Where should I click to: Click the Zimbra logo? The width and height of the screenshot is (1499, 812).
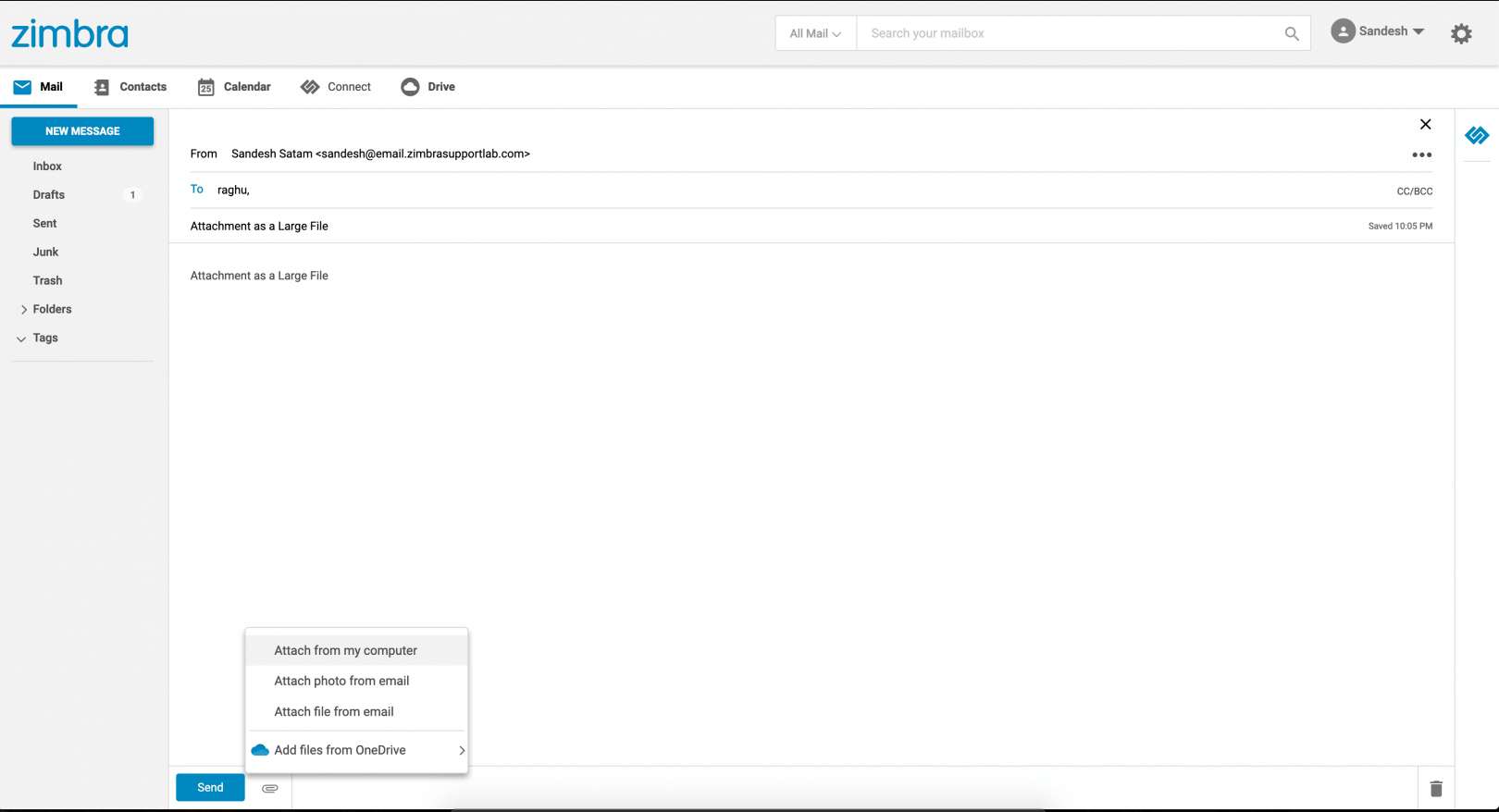(69, 34)
